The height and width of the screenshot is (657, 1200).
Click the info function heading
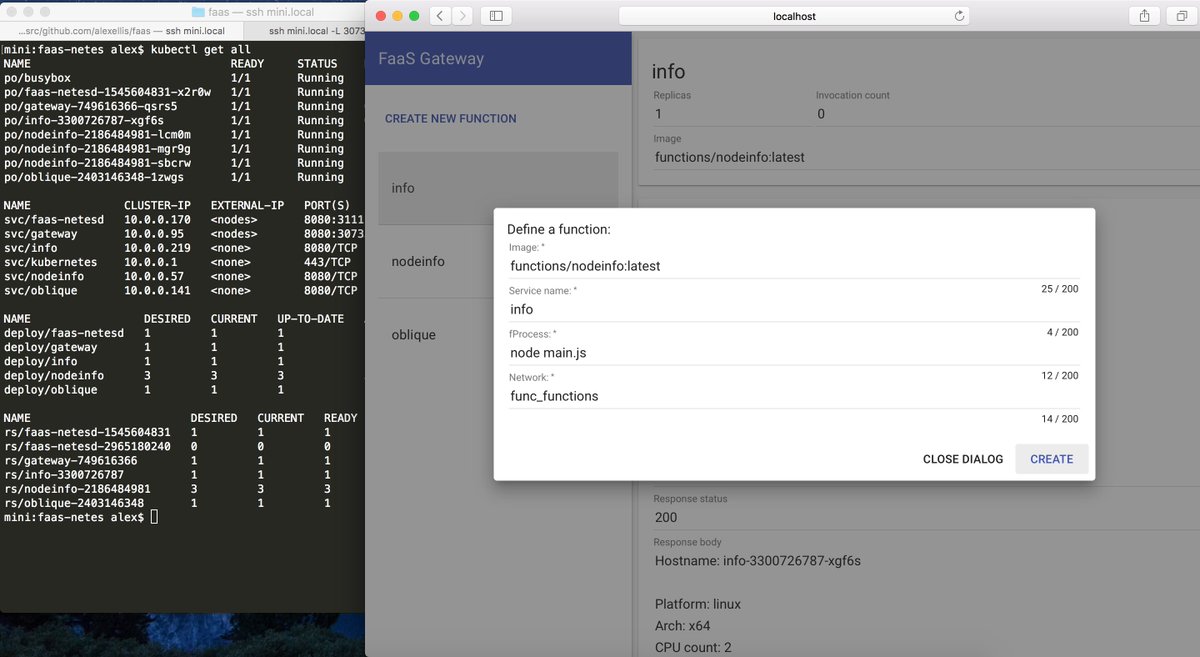(669, 72)
